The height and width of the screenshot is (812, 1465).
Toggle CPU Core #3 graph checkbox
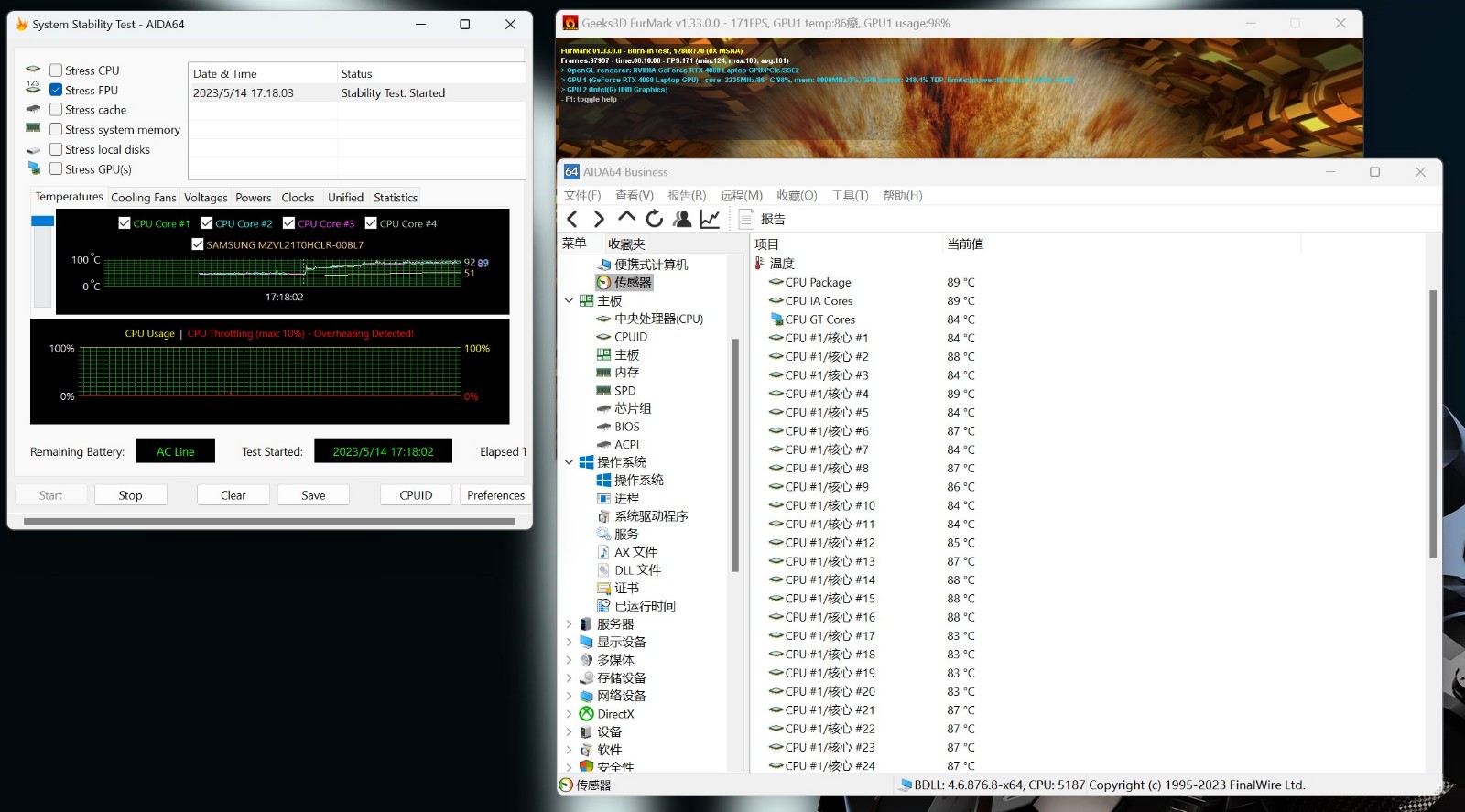pyautogui.click(x=288, y=223)
